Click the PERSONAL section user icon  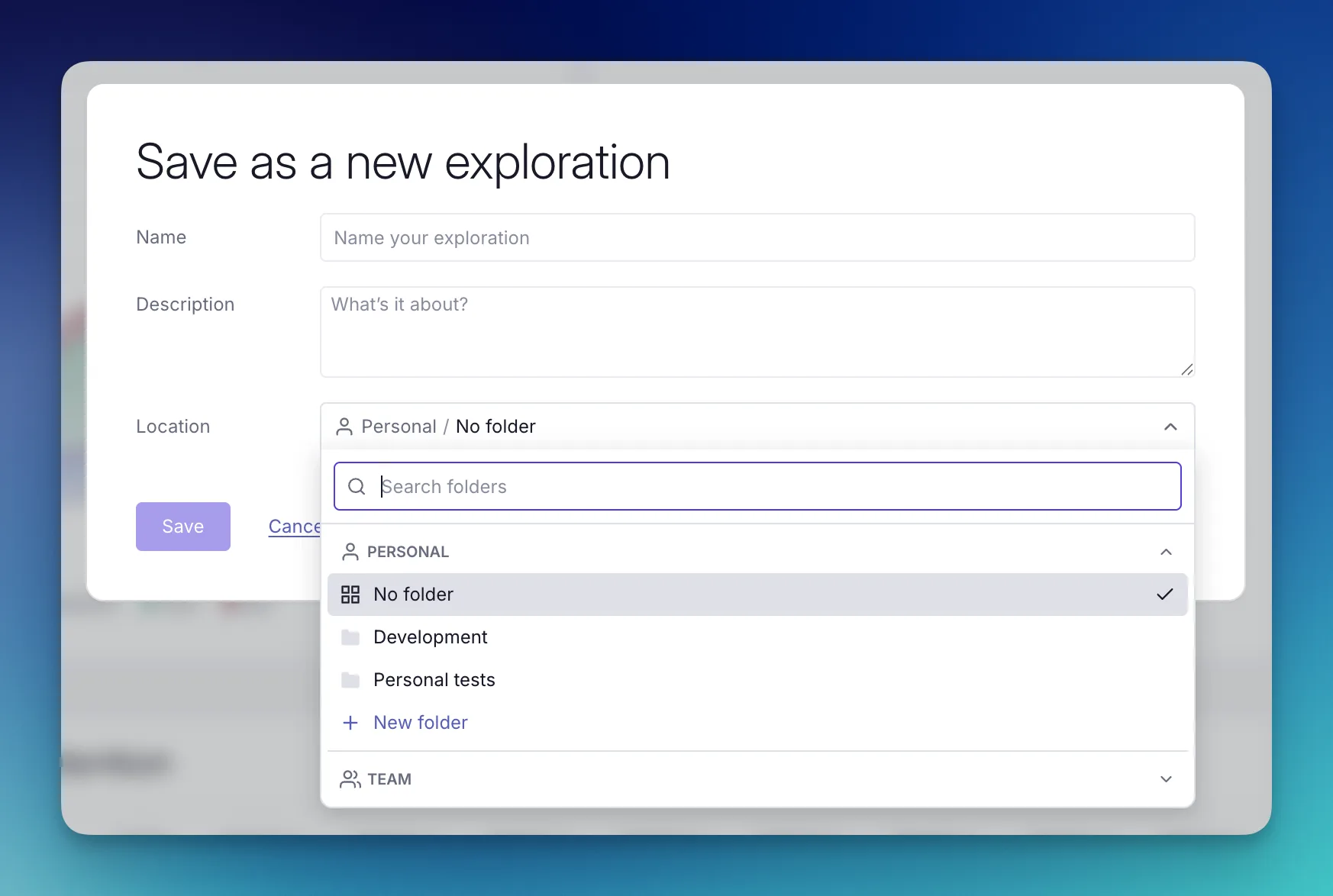pos(350,552)
